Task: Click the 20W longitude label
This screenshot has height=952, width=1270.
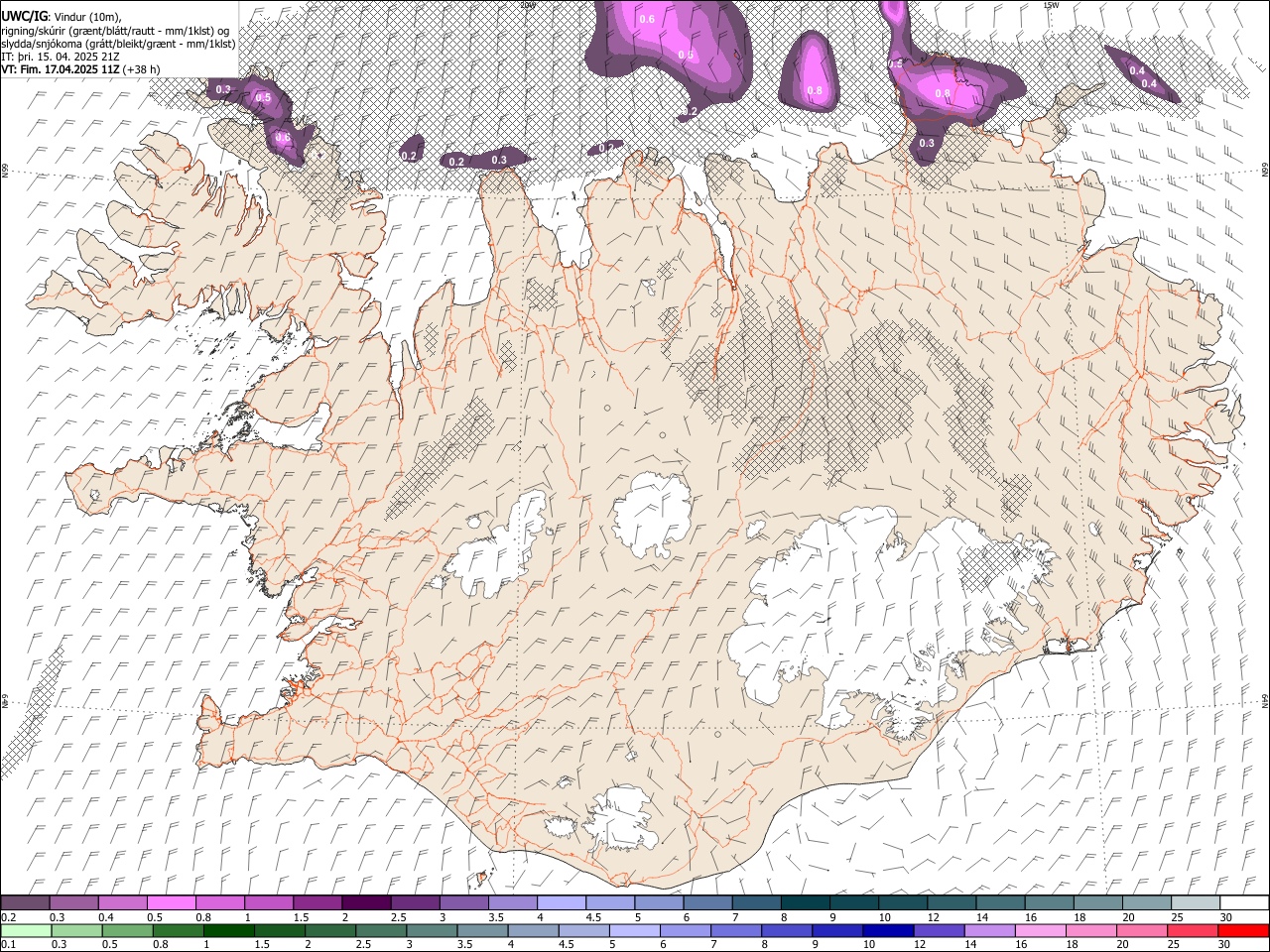Action: pos(527,5)
